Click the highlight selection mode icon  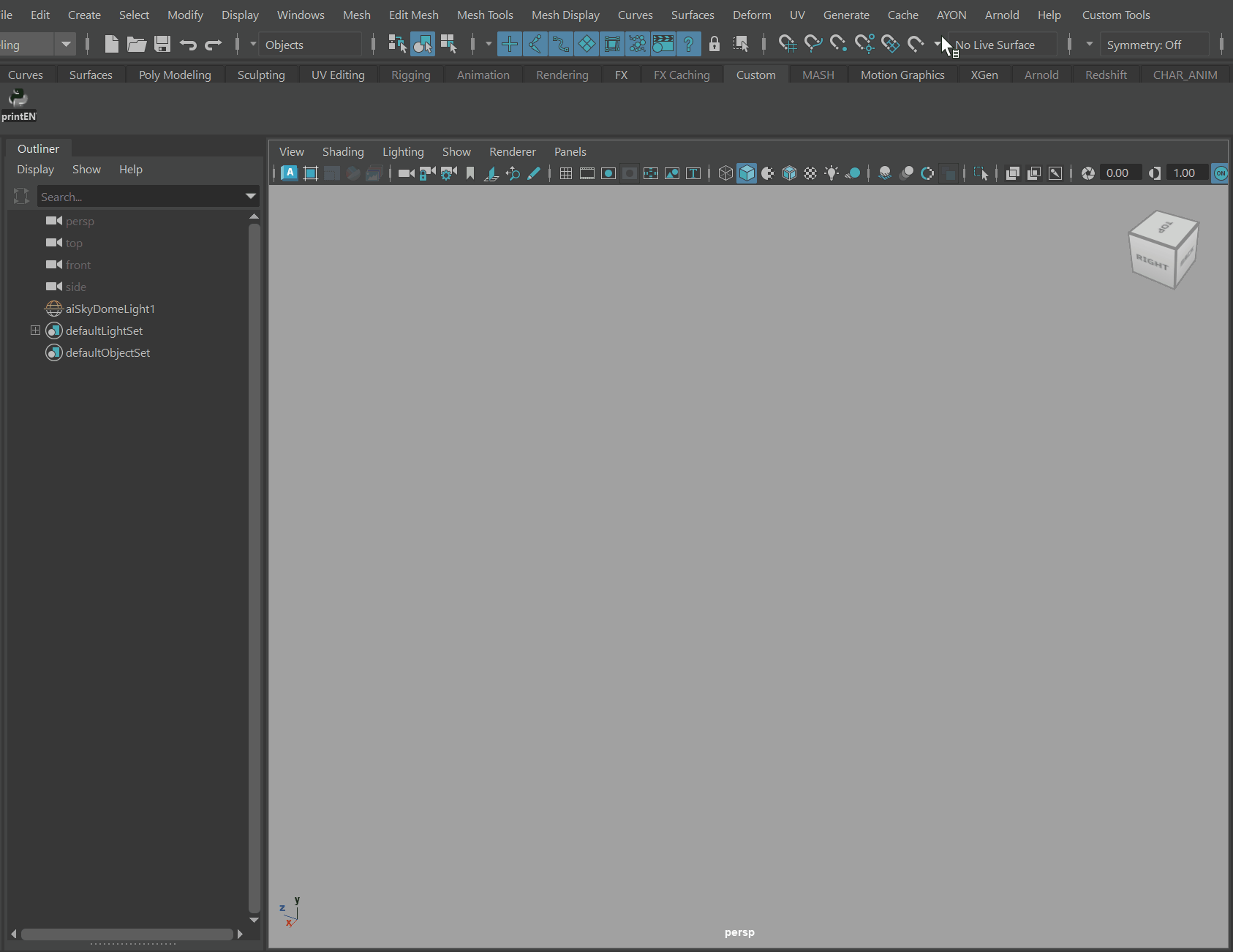pyautogui.click(x=741, y=45)
